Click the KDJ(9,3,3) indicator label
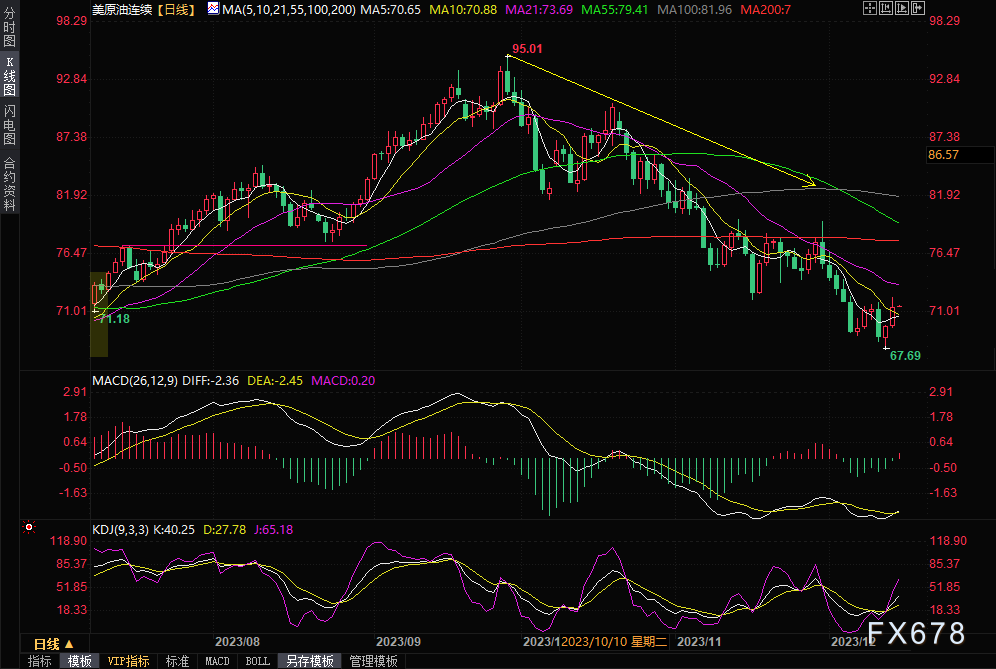 [x=120, y=529]
